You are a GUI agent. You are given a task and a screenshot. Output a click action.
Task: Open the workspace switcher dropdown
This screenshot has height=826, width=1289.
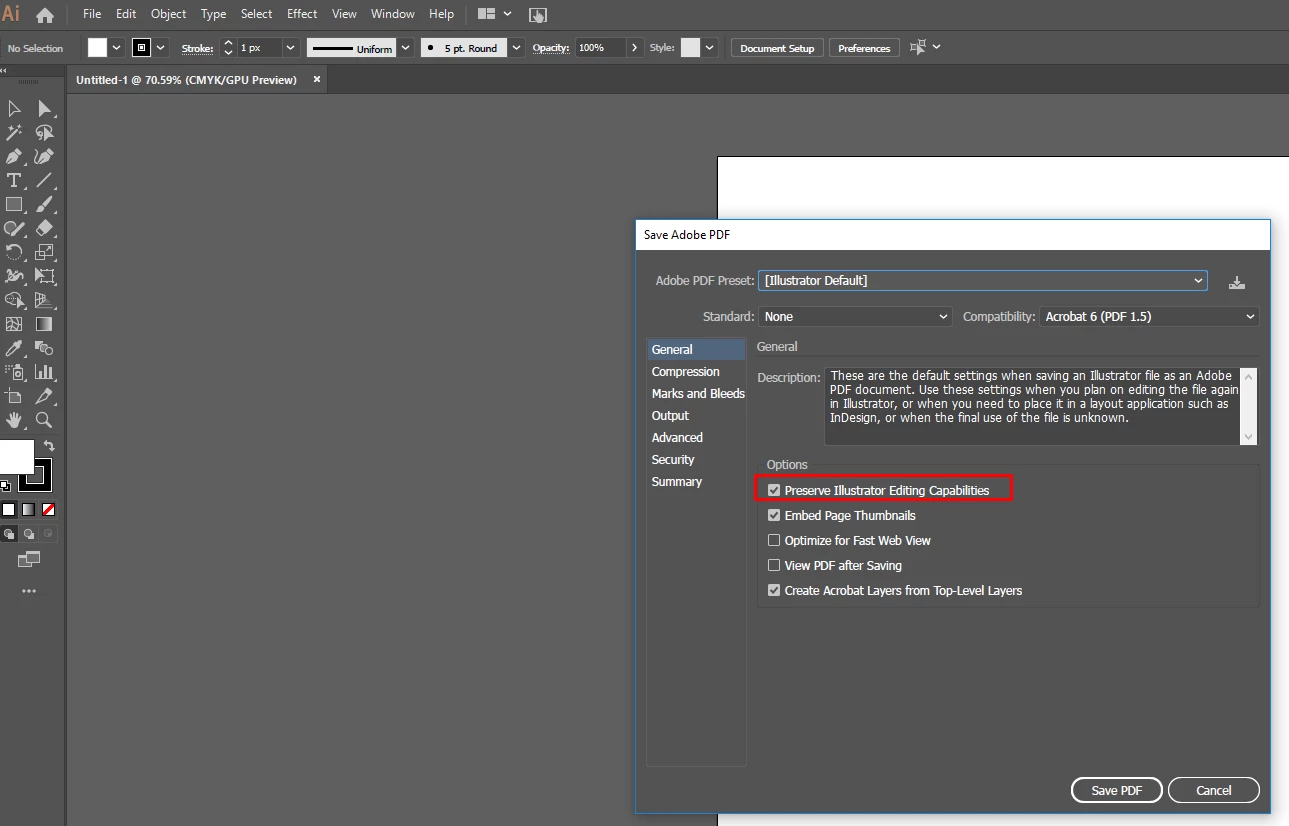(x=495, y=14)
